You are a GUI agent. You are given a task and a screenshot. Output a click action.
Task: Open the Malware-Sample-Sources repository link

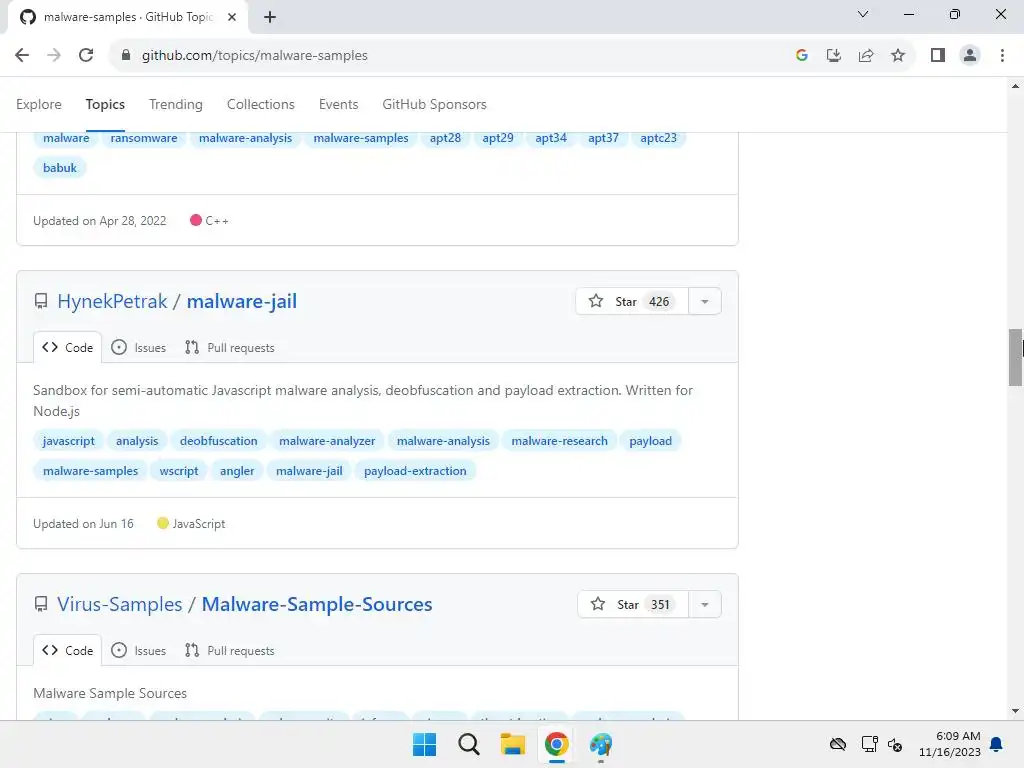pos(317,604)
